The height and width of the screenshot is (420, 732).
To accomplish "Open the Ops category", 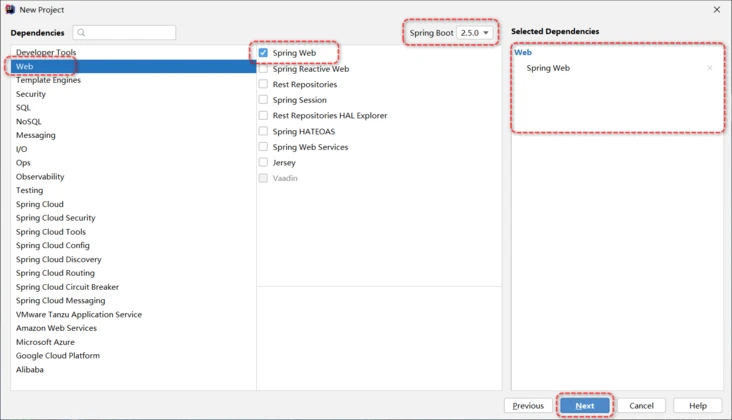I will (134, 163).
